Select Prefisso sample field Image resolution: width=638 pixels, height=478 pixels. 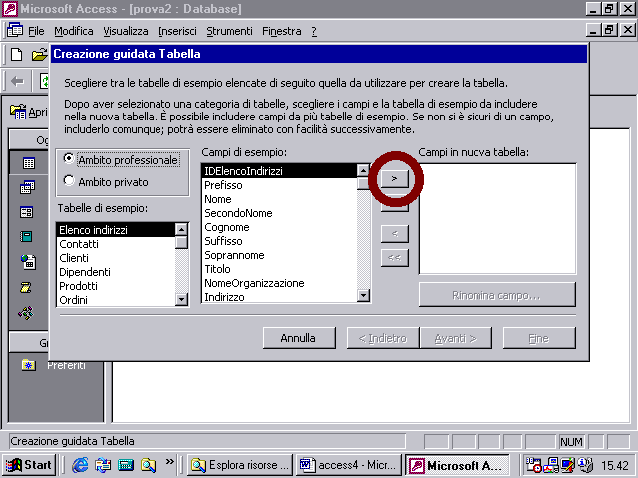pyautogui.click(x=279, y=185)
